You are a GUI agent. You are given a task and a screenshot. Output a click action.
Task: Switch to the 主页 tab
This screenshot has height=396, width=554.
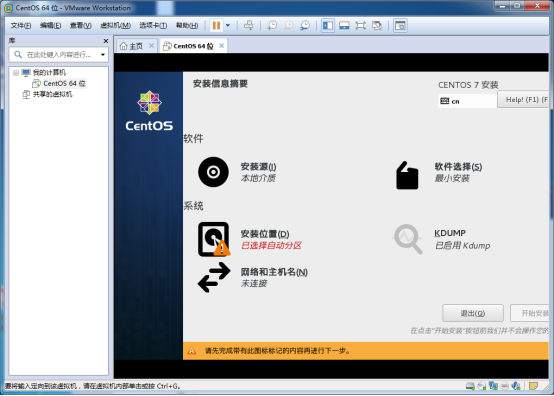[x=132, y=46]
